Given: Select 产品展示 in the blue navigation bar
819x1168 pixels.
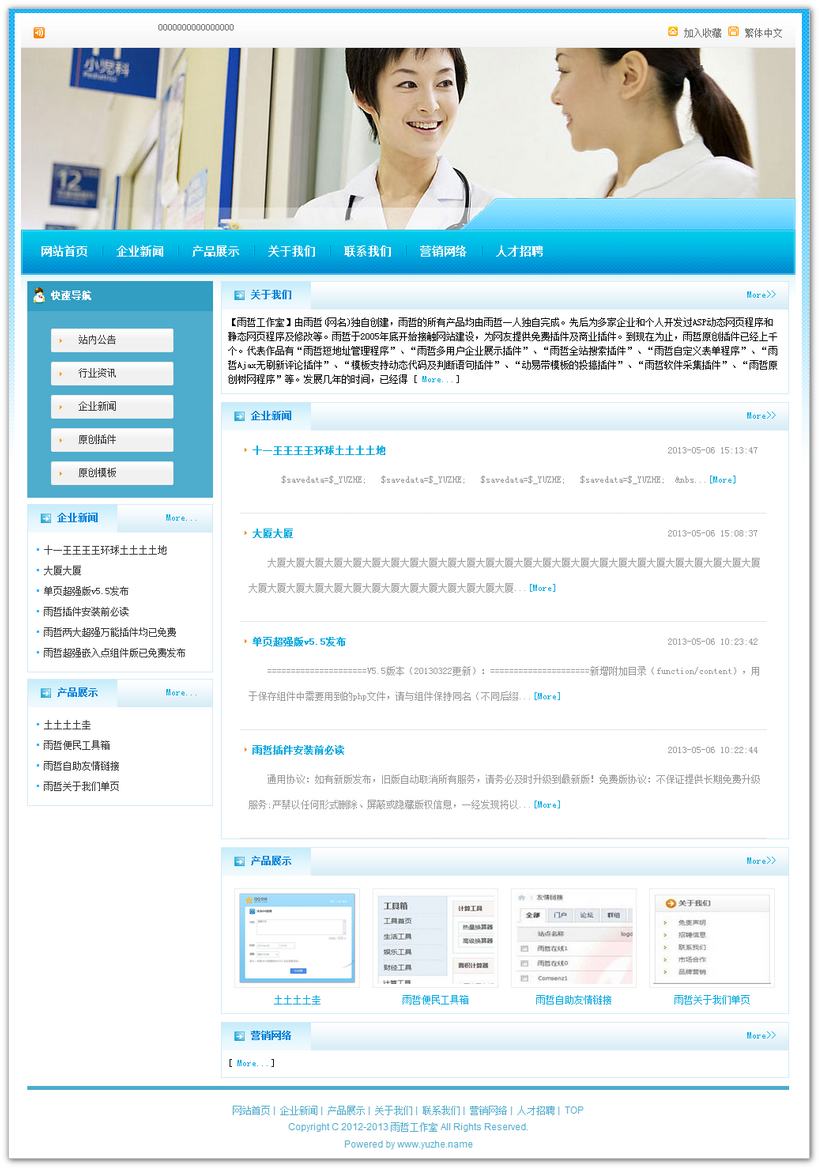Looking at the screenshot, I should pyautogui.click(x=215, y=251).
